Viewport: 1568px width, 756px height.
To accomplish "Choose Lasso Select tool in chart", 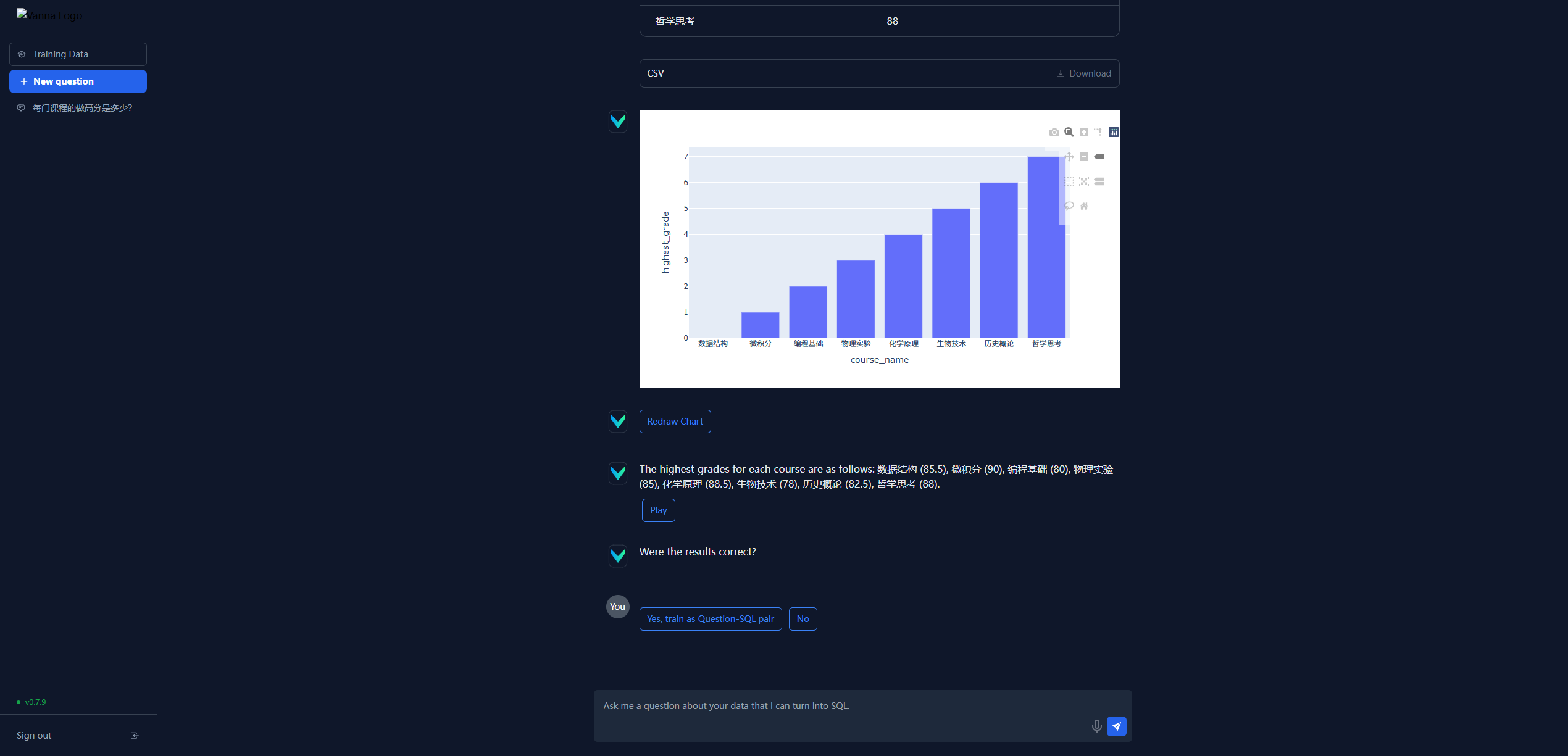I will point(1069,206).
